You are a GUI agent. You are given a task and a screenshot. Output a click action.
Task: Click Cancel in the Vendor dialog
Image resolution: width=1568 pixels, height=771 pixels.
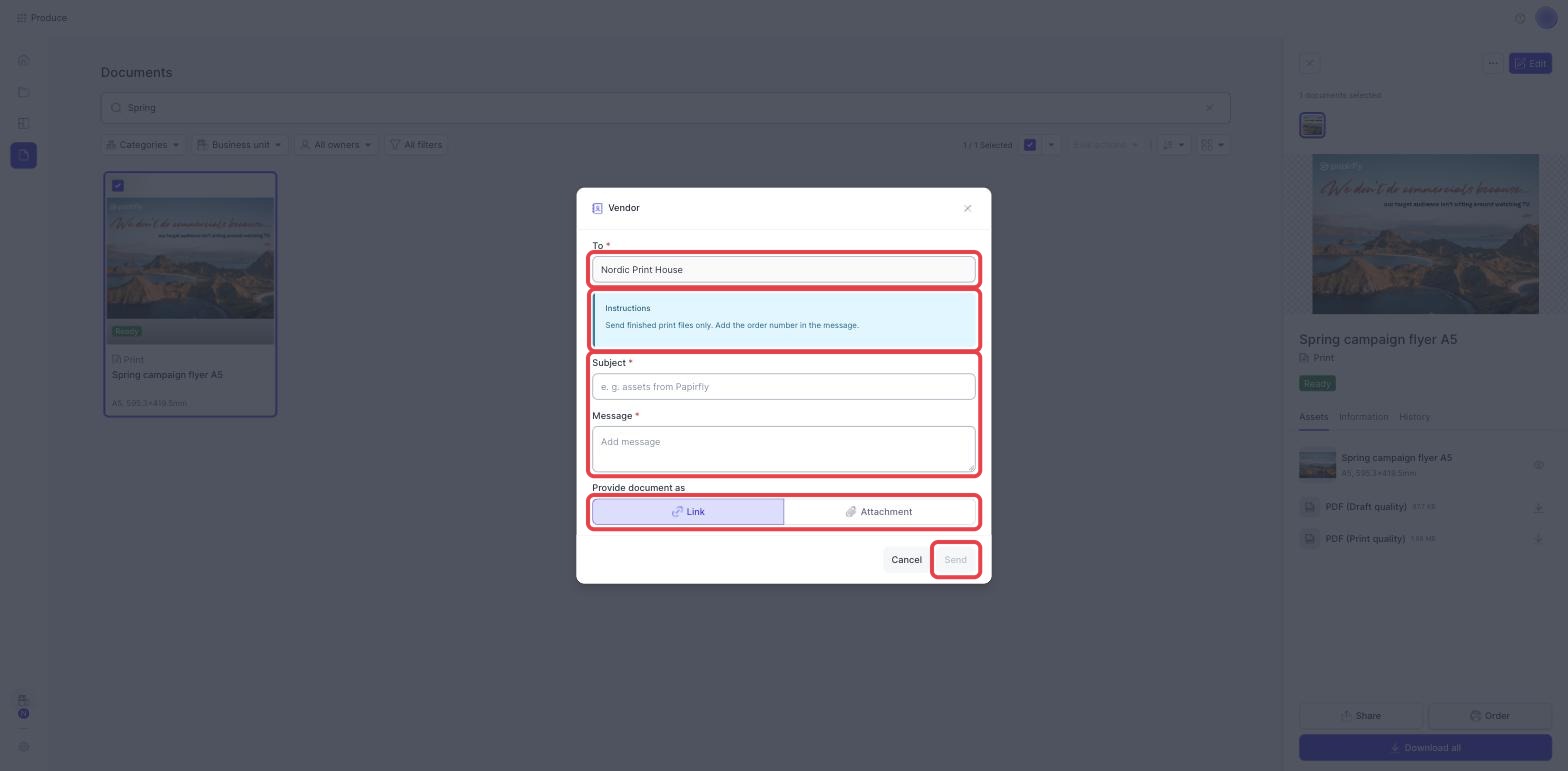(x=906, y=559)
